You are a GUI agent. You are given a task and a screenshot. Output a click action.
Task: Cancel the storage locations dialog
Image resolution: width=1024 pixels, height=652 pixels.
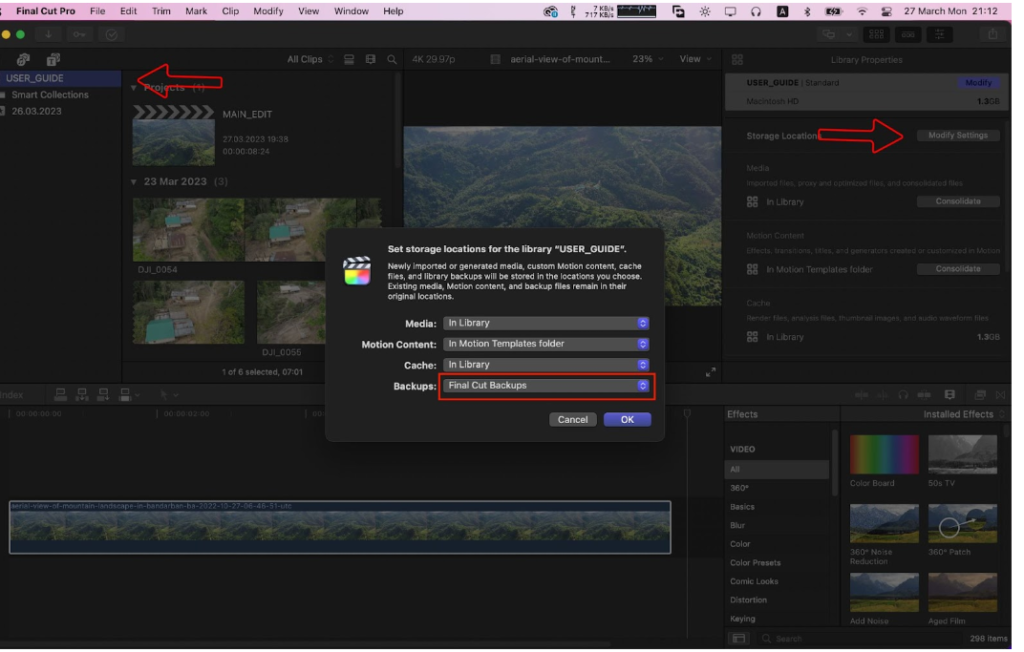point(572,419)
